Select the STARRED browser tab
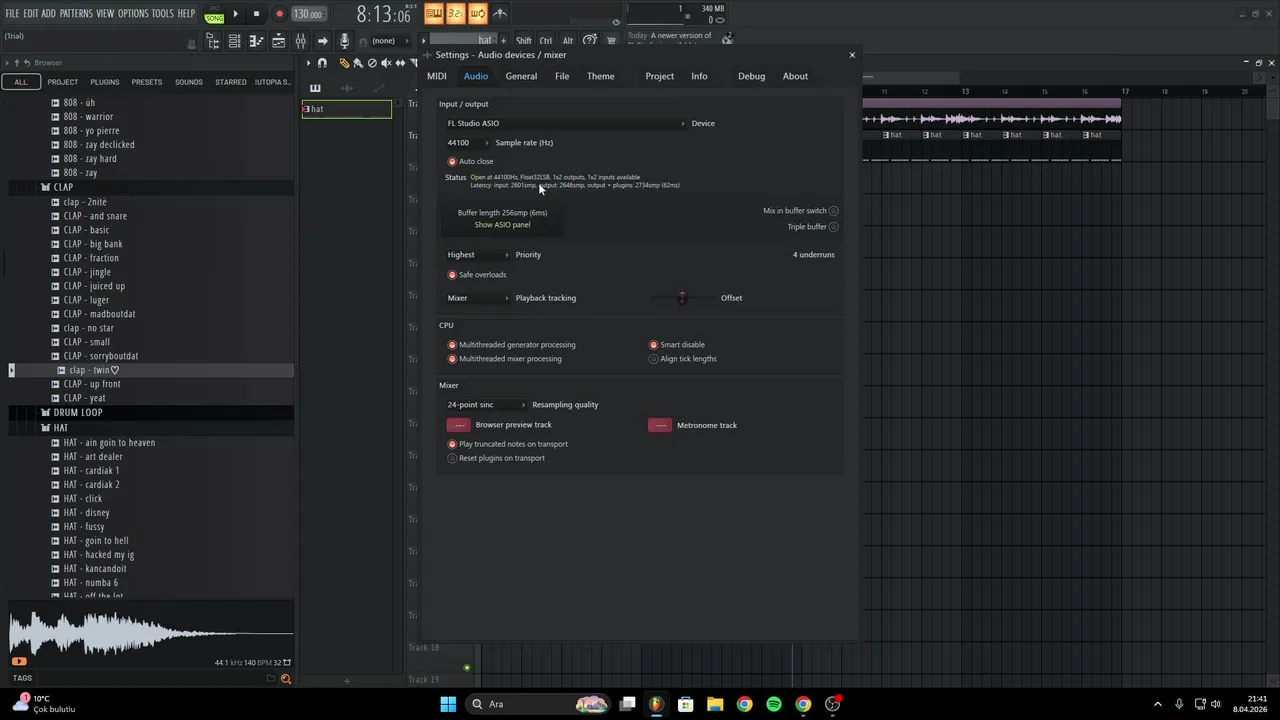1280x720 pixels. click(x=231, y=82)
